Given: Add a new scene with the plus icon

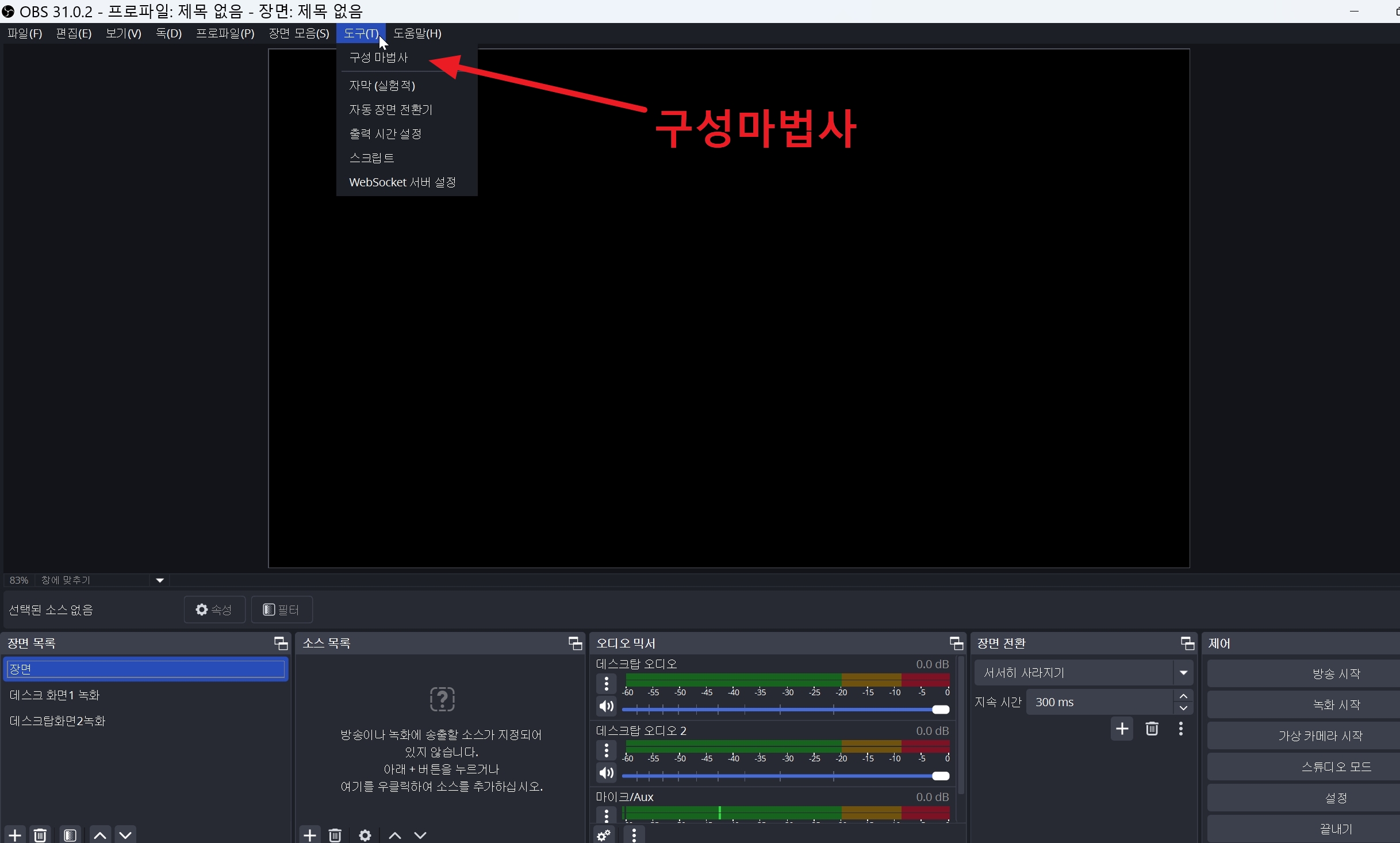Looking at the screenshot, I should [x=14, y=835].
